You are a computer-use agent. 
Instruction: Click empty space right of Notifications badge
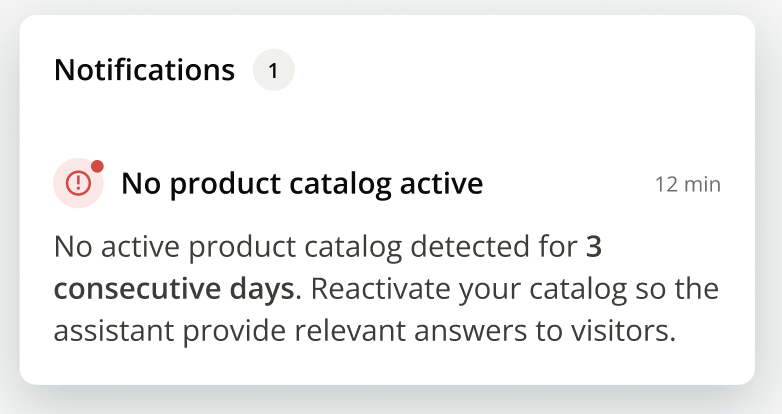pos(500,71)
